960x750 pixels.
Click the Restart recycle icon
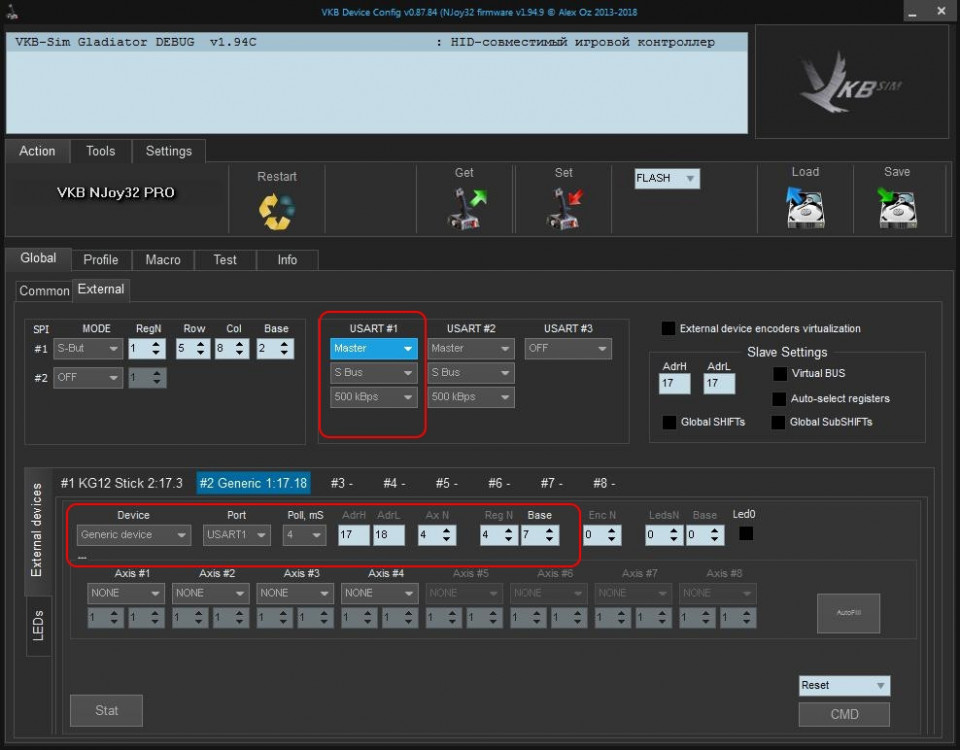[x=276, y=211]
